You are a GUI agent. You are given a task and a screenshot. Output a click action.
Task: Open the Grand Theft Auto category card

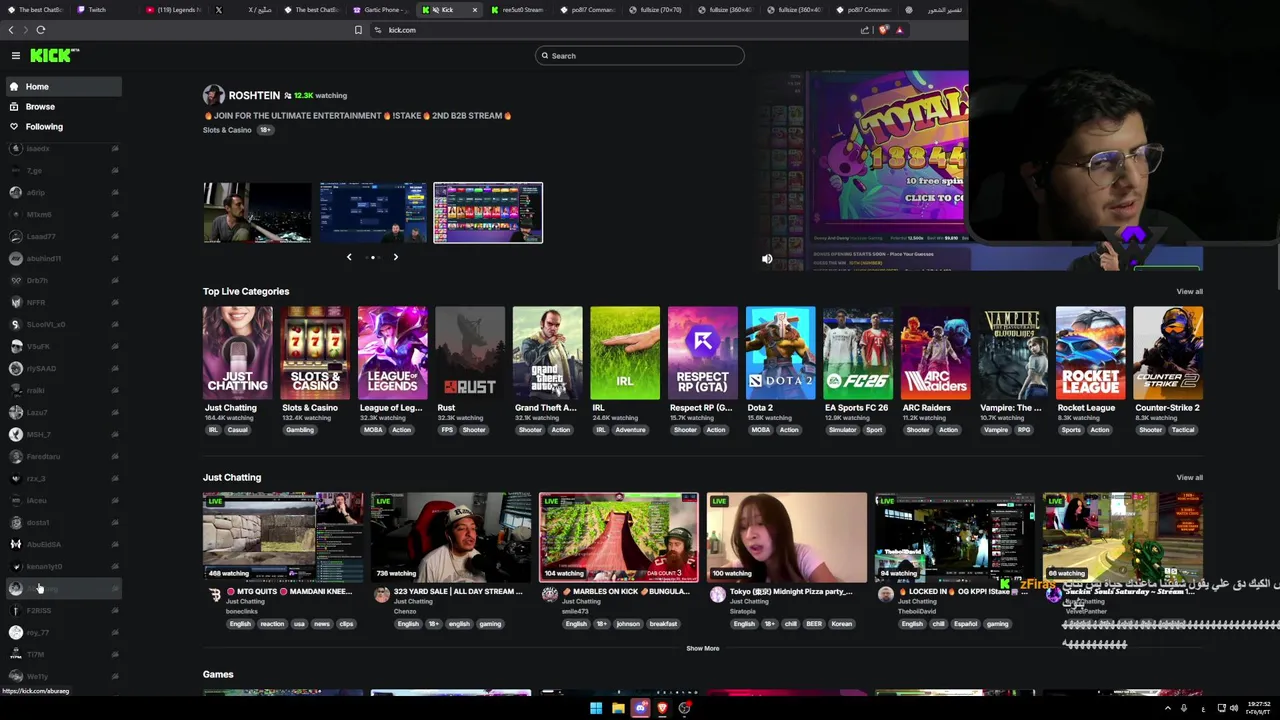tap(547, 353)
